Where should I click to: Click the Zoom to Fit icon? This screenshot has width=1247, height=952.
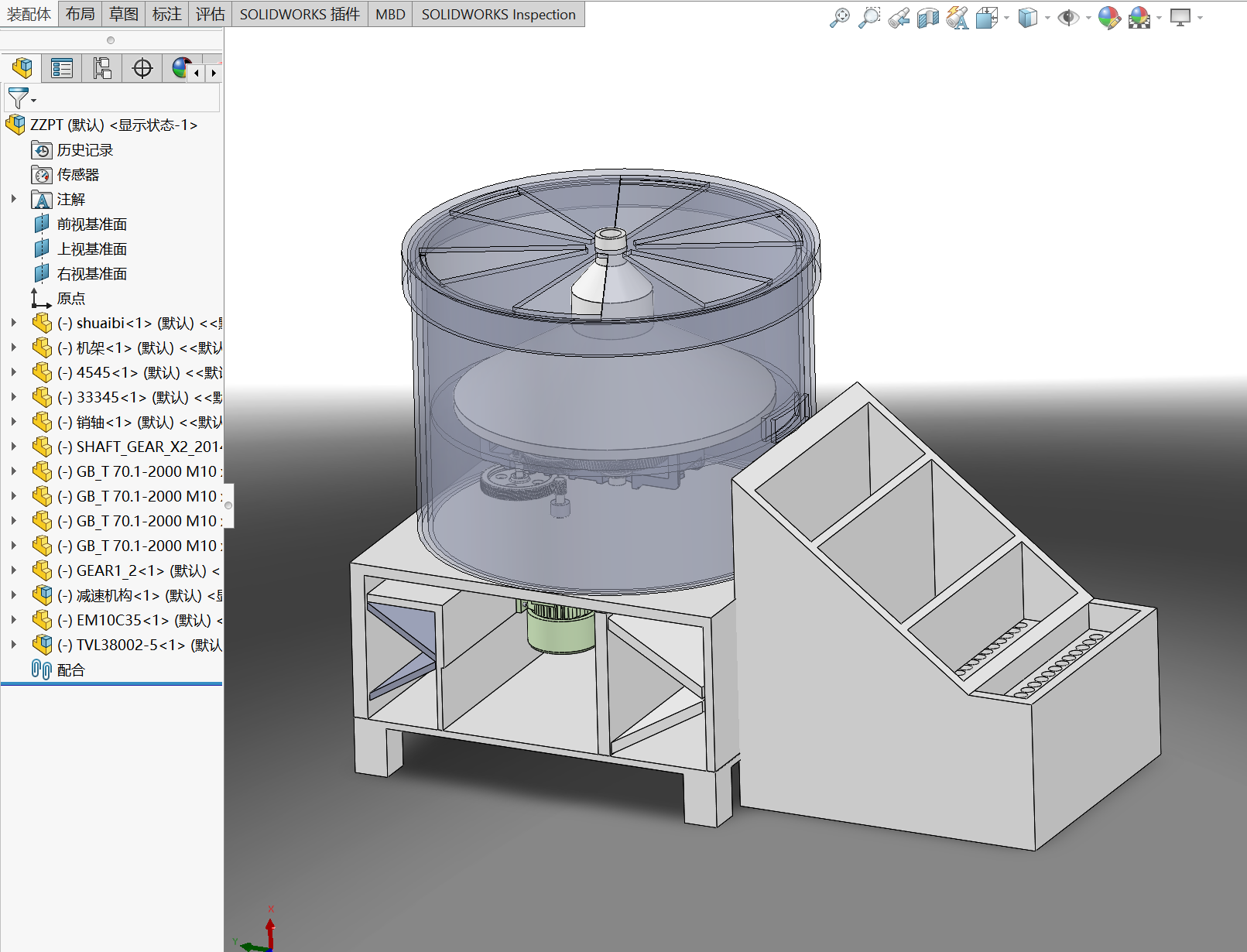(x=839, y=17)
